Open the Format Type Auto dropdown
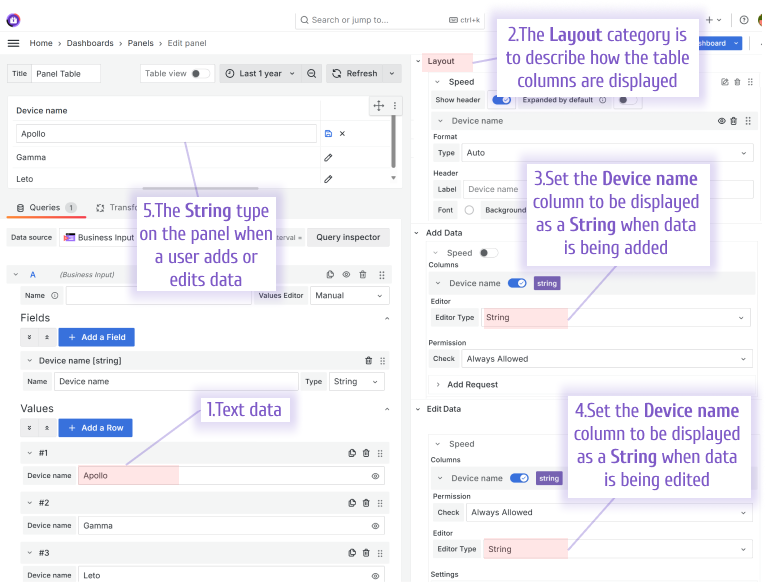This screenshot has width=766, height=582. pos(607,153)
